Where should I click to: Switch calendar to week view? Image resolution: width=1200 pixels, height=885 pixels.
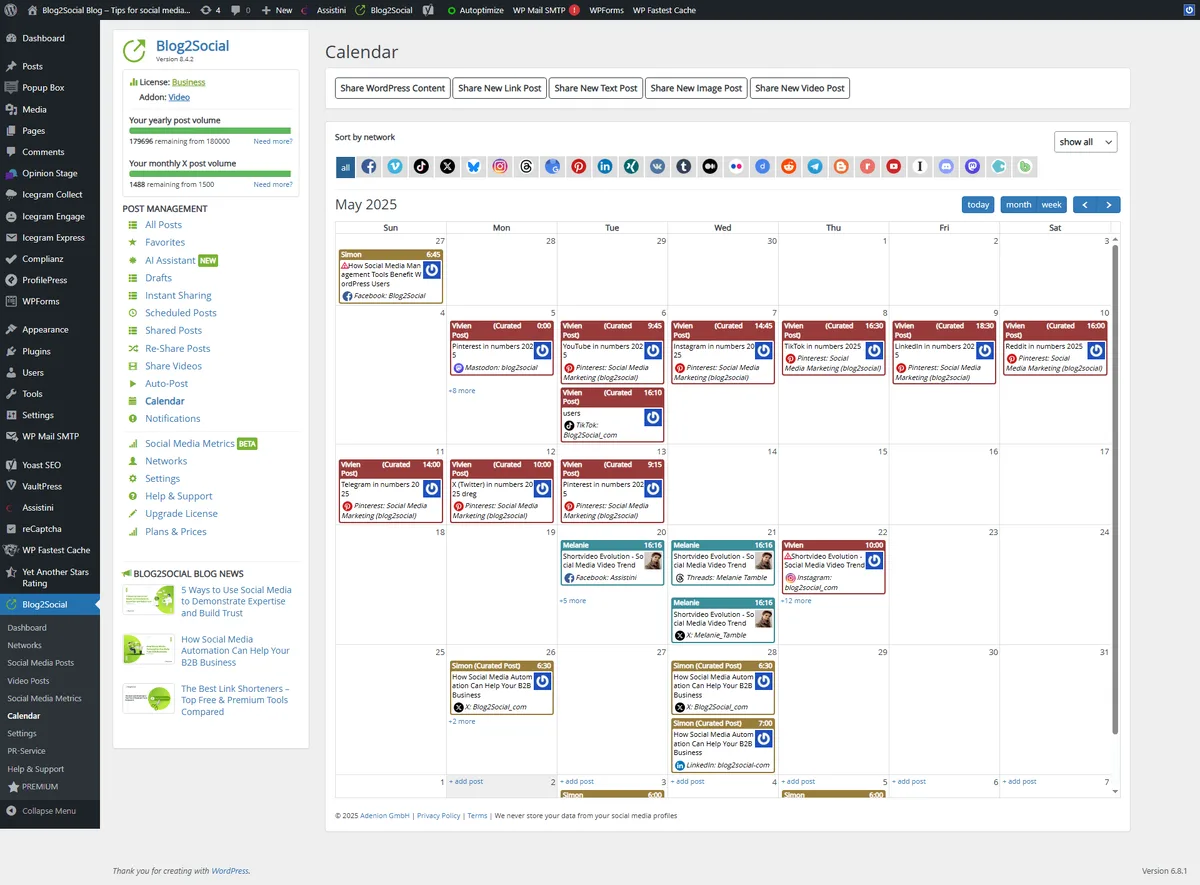[1051, 204]
